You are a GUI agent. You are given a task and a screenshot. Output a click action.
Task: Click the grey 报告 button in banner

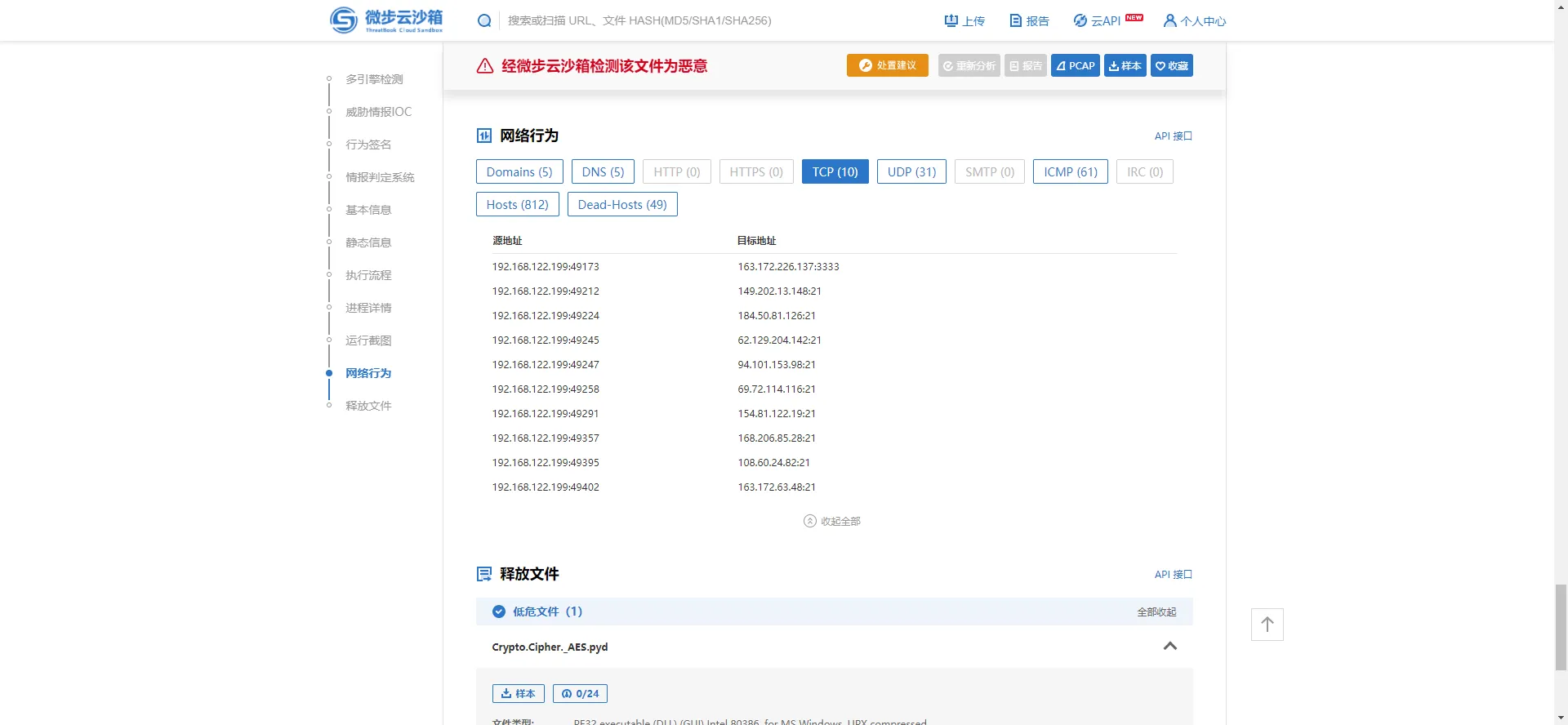pyautogui.click(x=1026, y=65)
